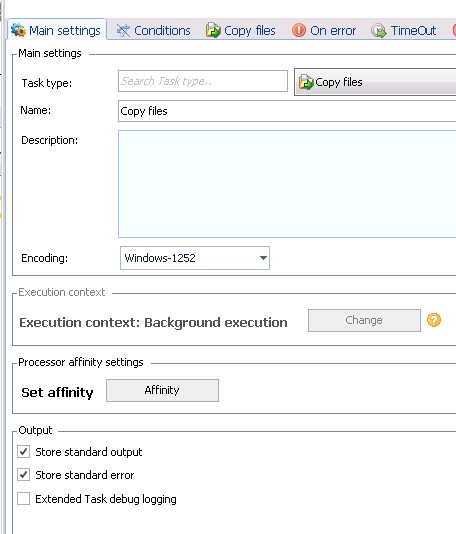The width and height of the screenshot is (456, 534).
Task: Click the Change execution context button
Action: pyautogui.click(x=364, y=320)
